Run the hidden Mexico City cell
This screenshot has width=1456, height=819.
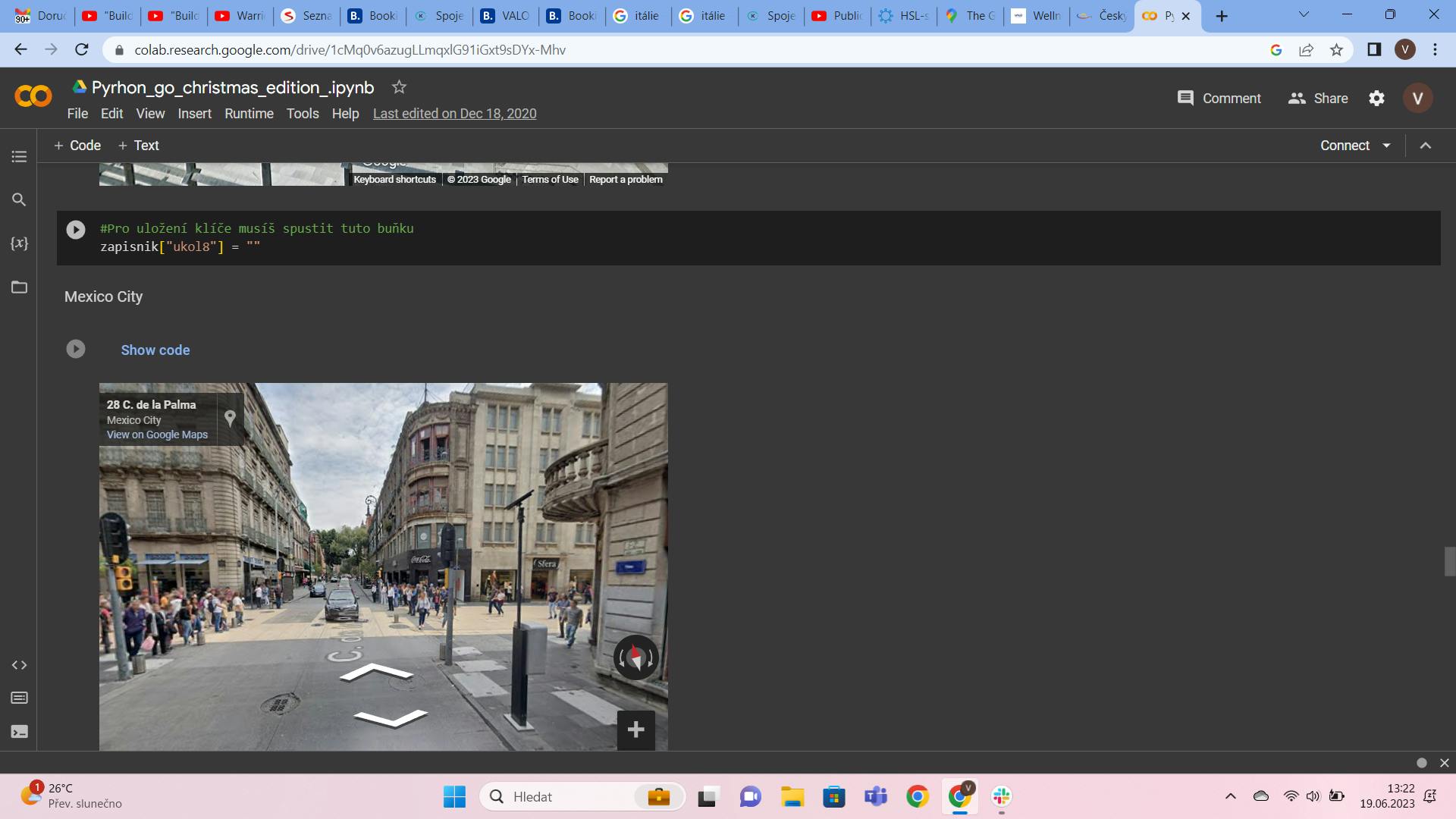(76, 349)
